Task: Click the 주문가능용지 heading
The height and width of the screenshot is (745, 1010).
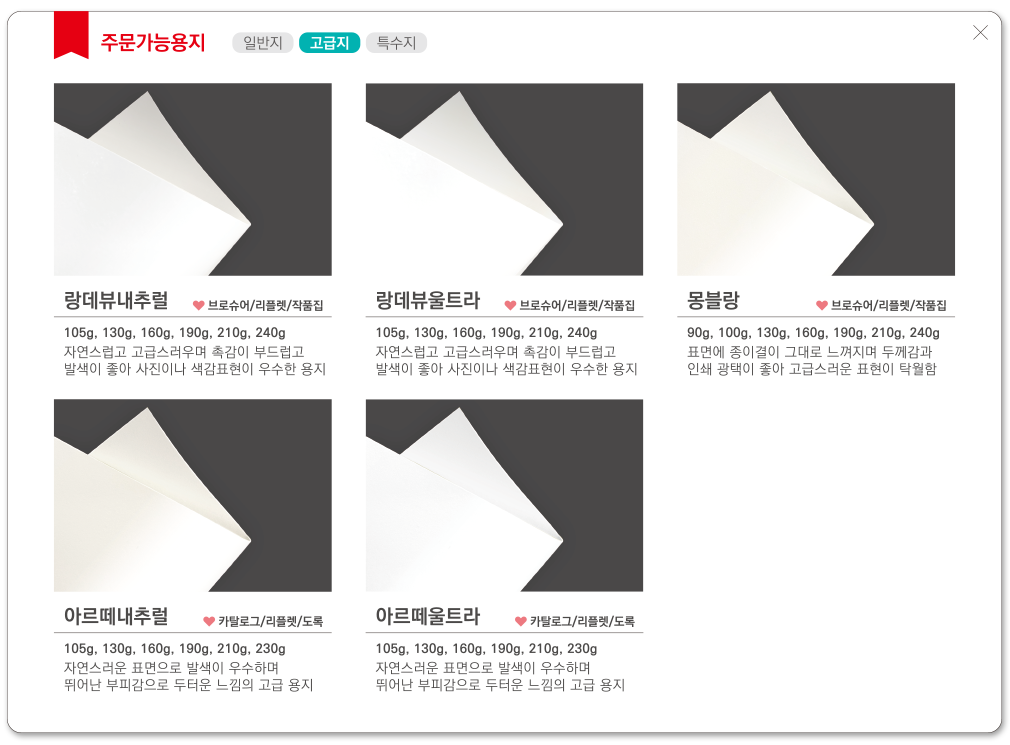Action: 153,42
